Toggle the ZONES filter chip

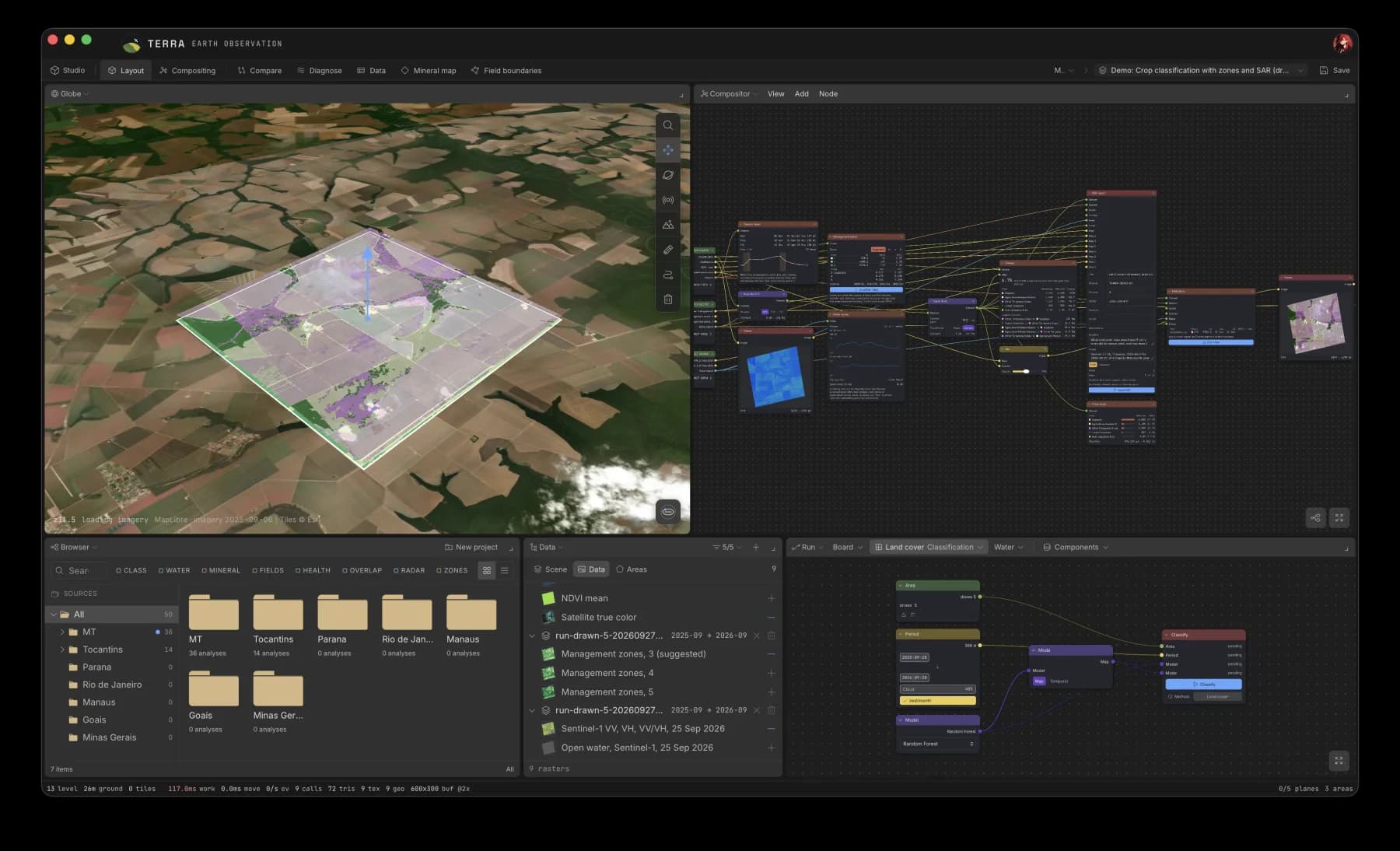pos(452,570)
